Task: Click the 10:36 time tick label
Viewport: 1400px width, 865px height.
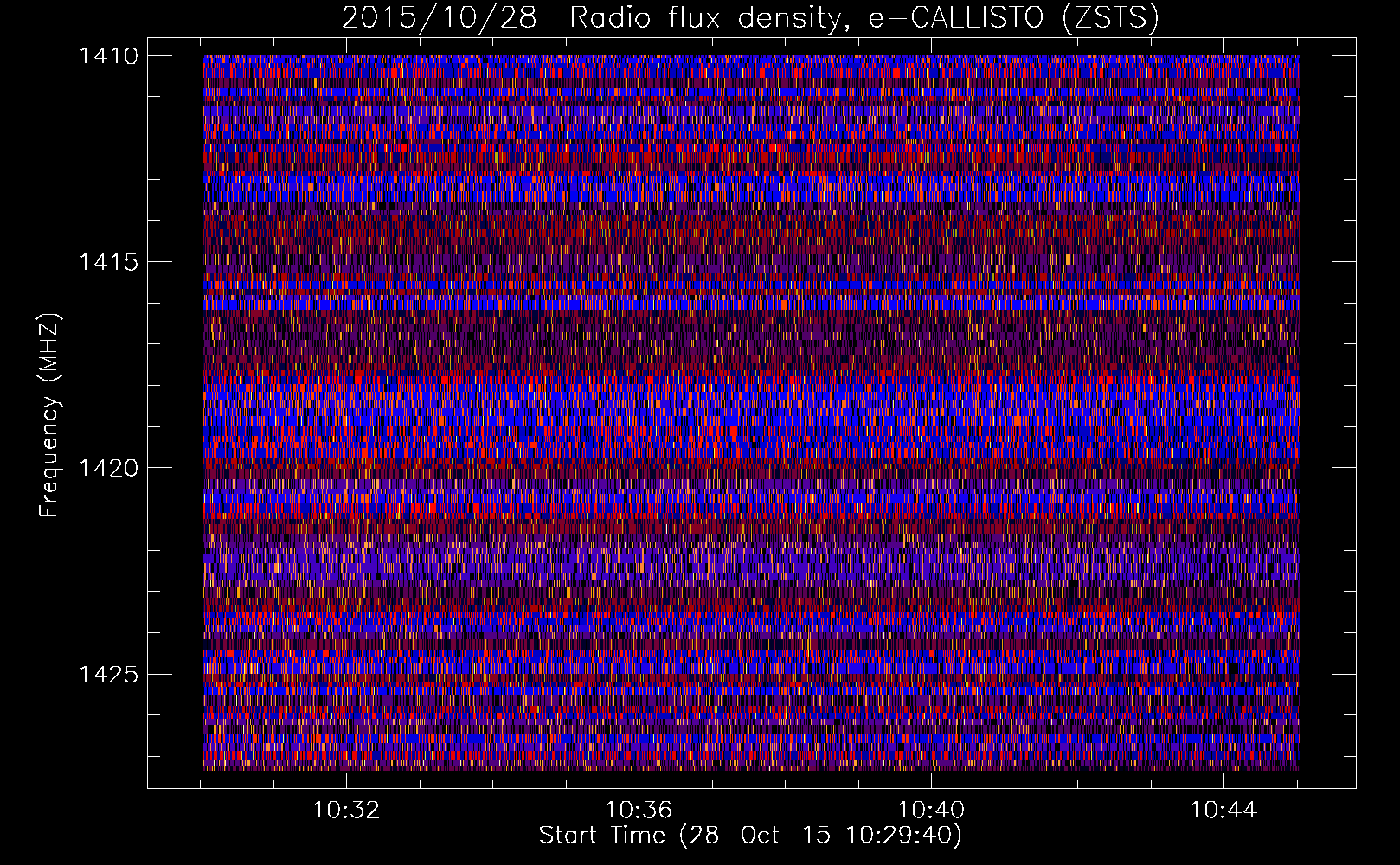Action: pyautogui.click(x=639, y=811)
